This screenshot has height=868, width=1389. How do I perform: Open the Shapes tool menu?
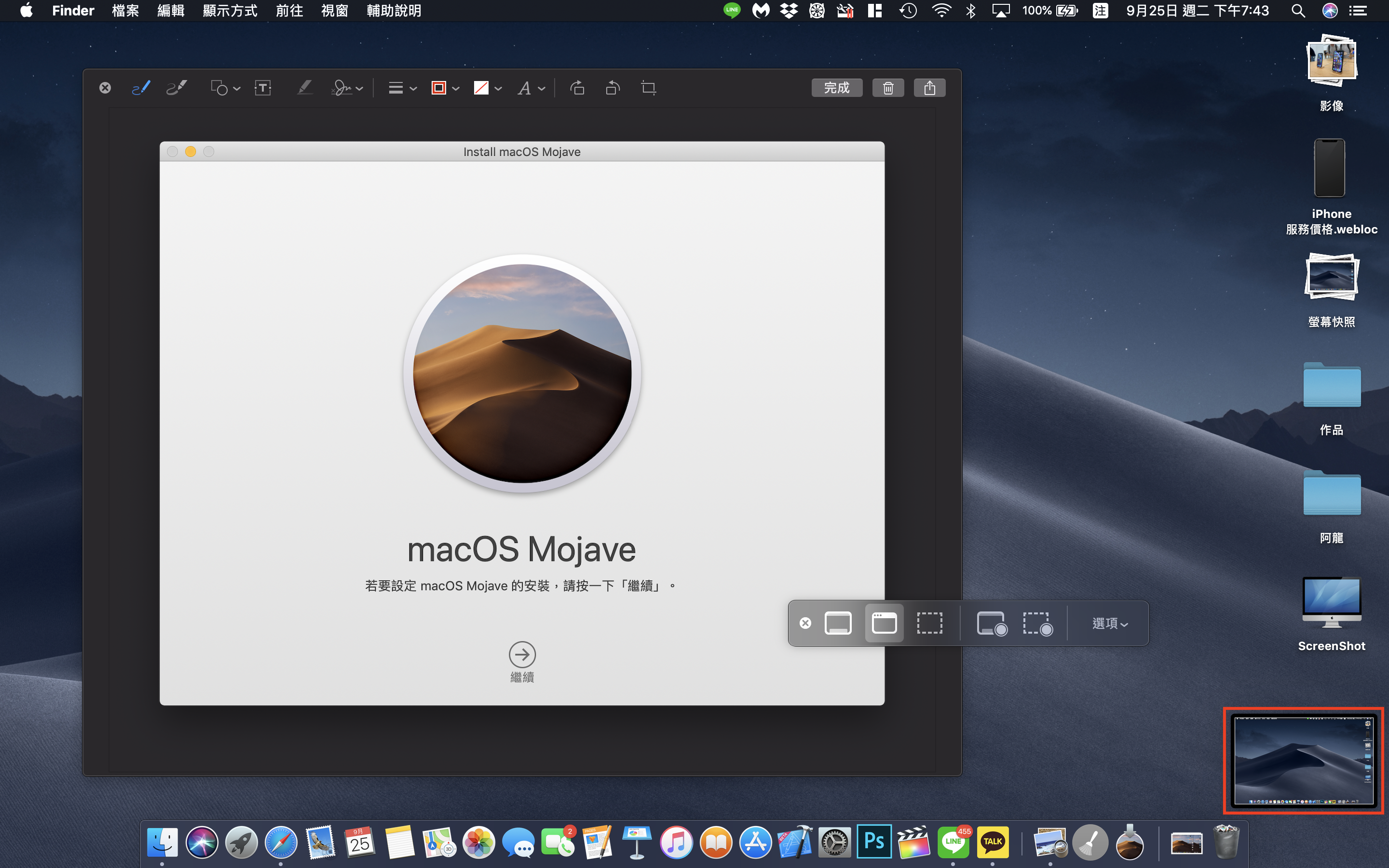(x=225, y=88)
